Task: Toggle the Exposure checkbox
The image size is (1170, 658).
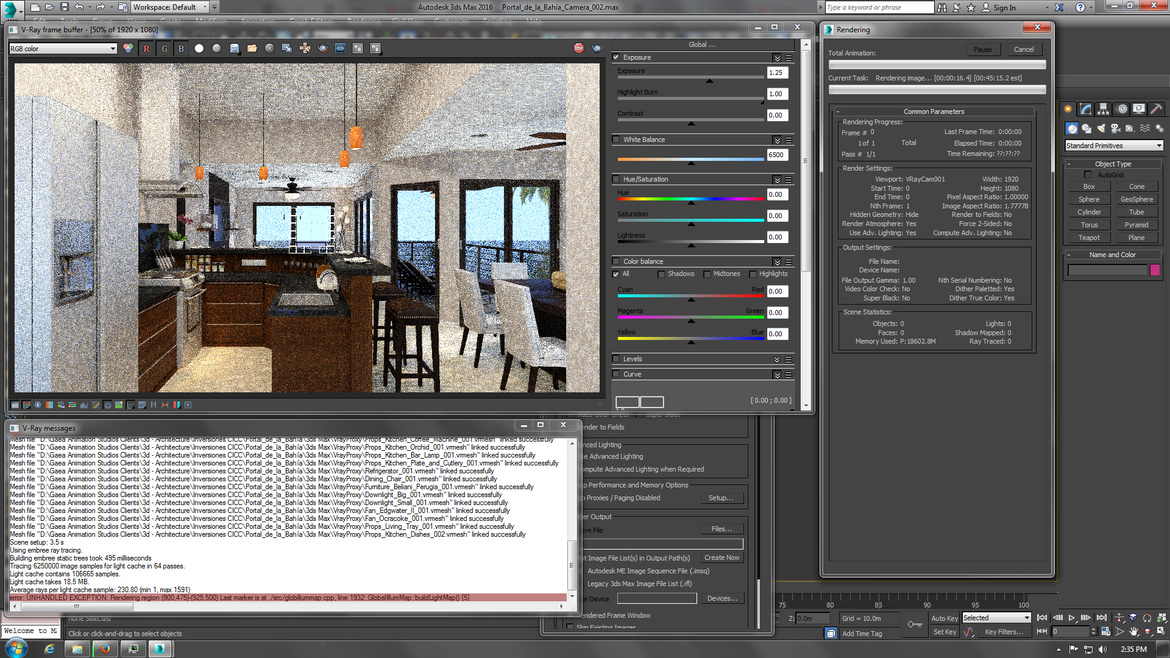Action: (x=616, y=57)
